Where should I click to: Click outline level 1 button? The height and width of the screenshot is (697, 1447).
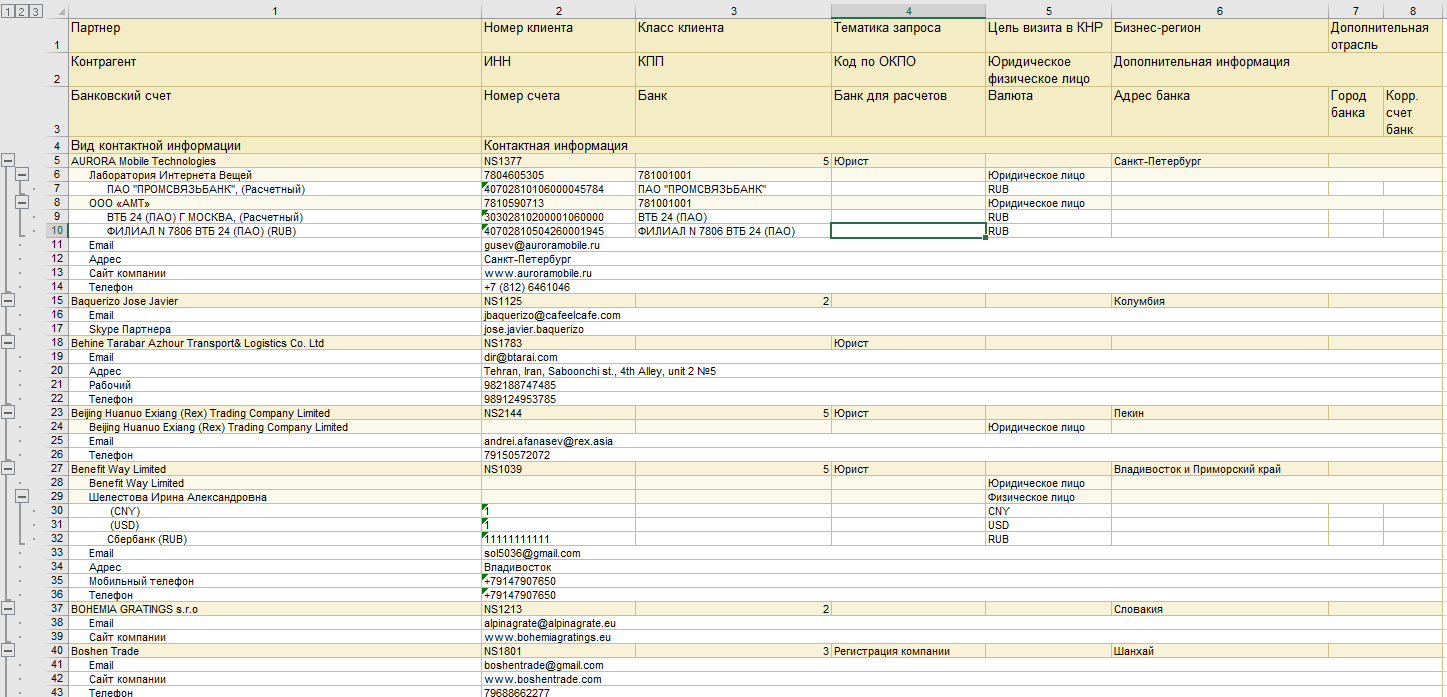(8, 11)
